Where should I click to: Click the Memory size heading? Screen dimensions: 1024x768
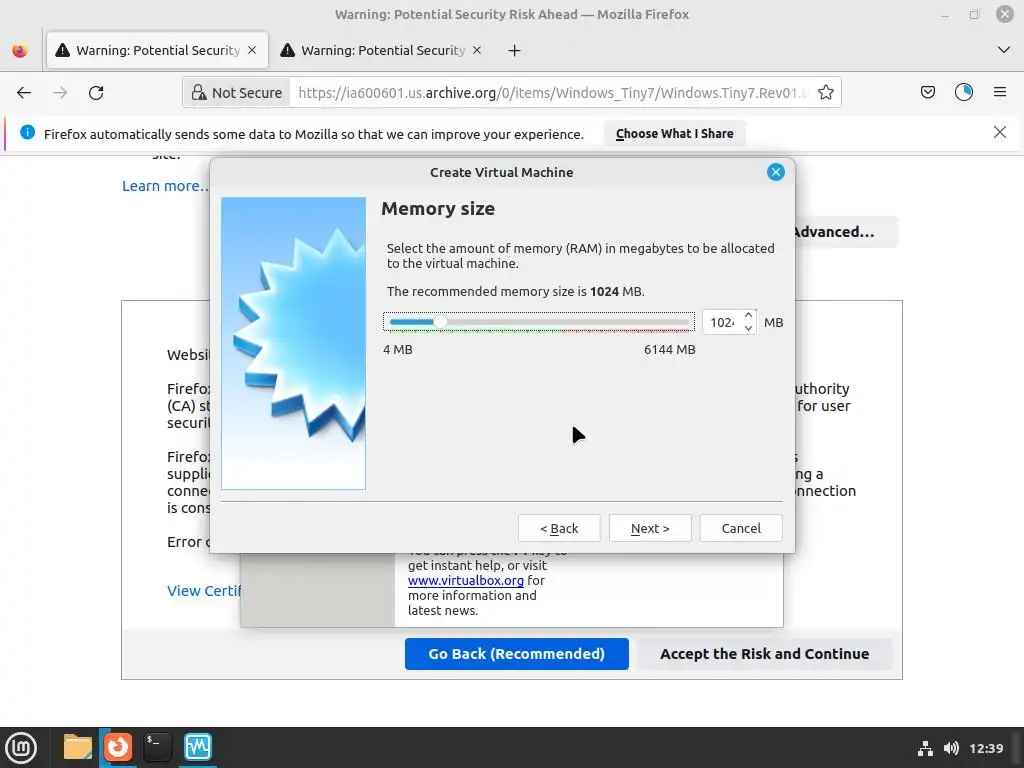438,208
